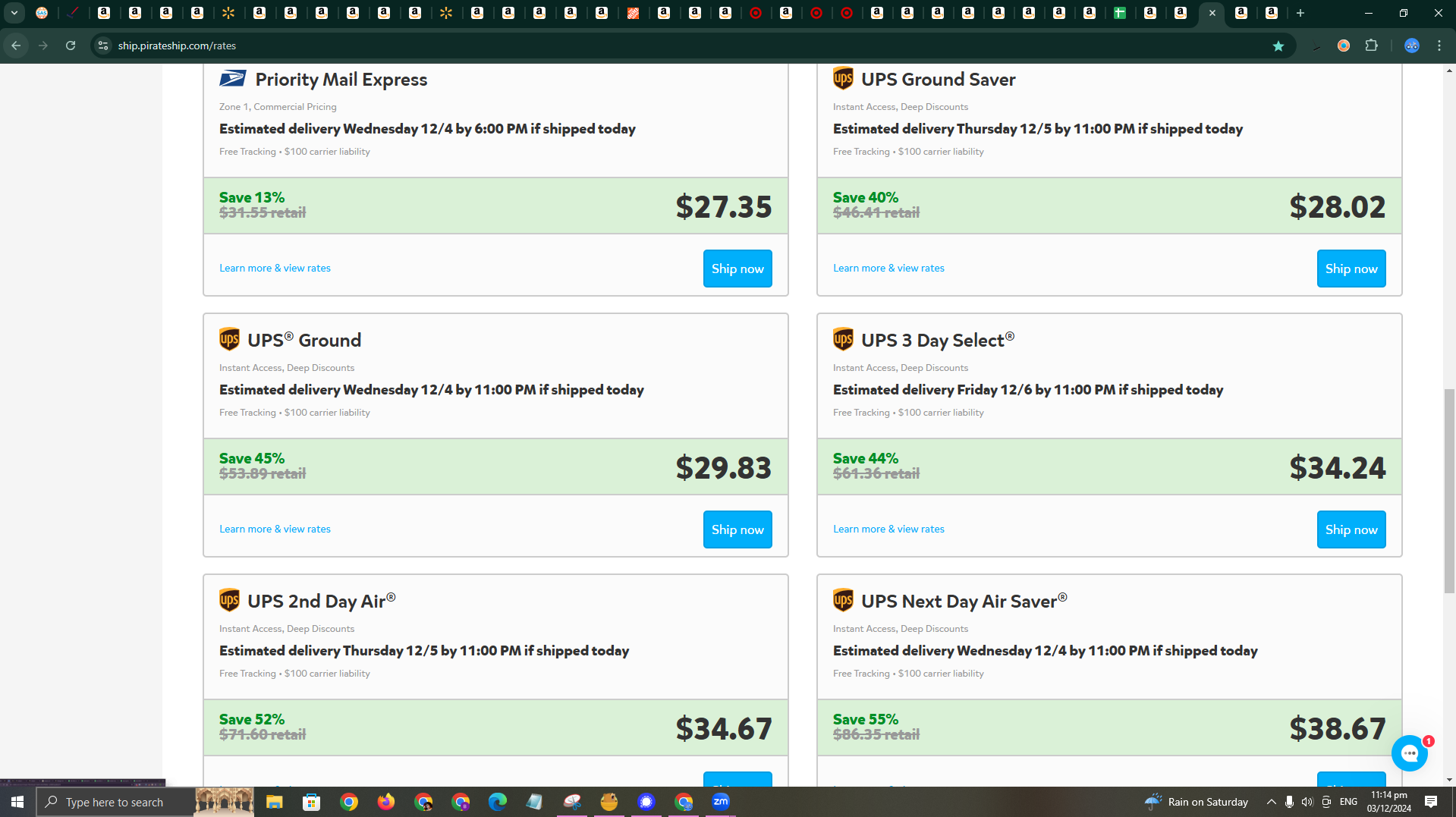Click the $38.67 UPS Next Day Air Saver price
This screenshot has width=1456, height=817.
pos(1337,728)
